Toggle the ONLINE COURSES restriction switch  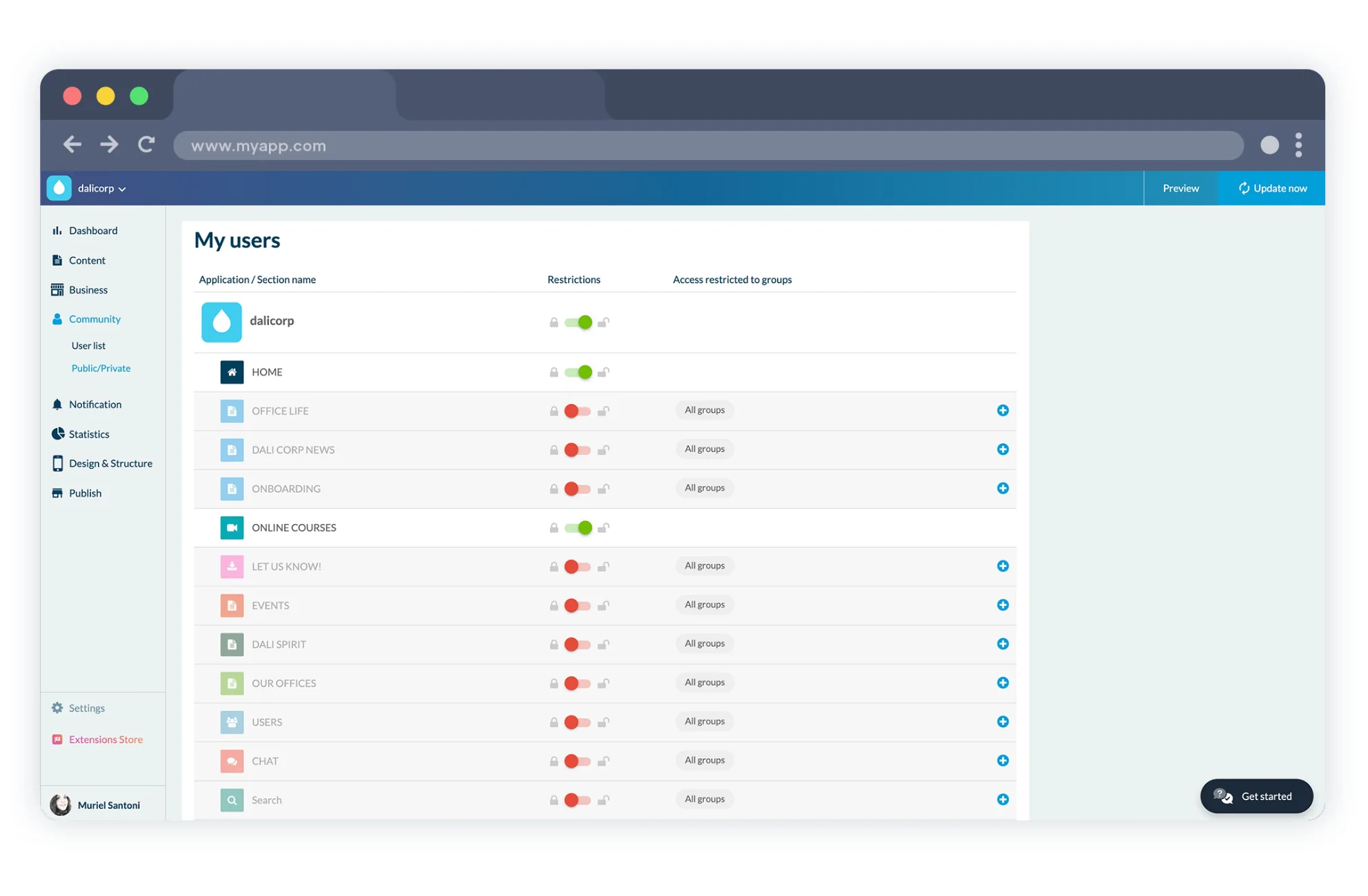pyautogui.click(x=578, y=528)
